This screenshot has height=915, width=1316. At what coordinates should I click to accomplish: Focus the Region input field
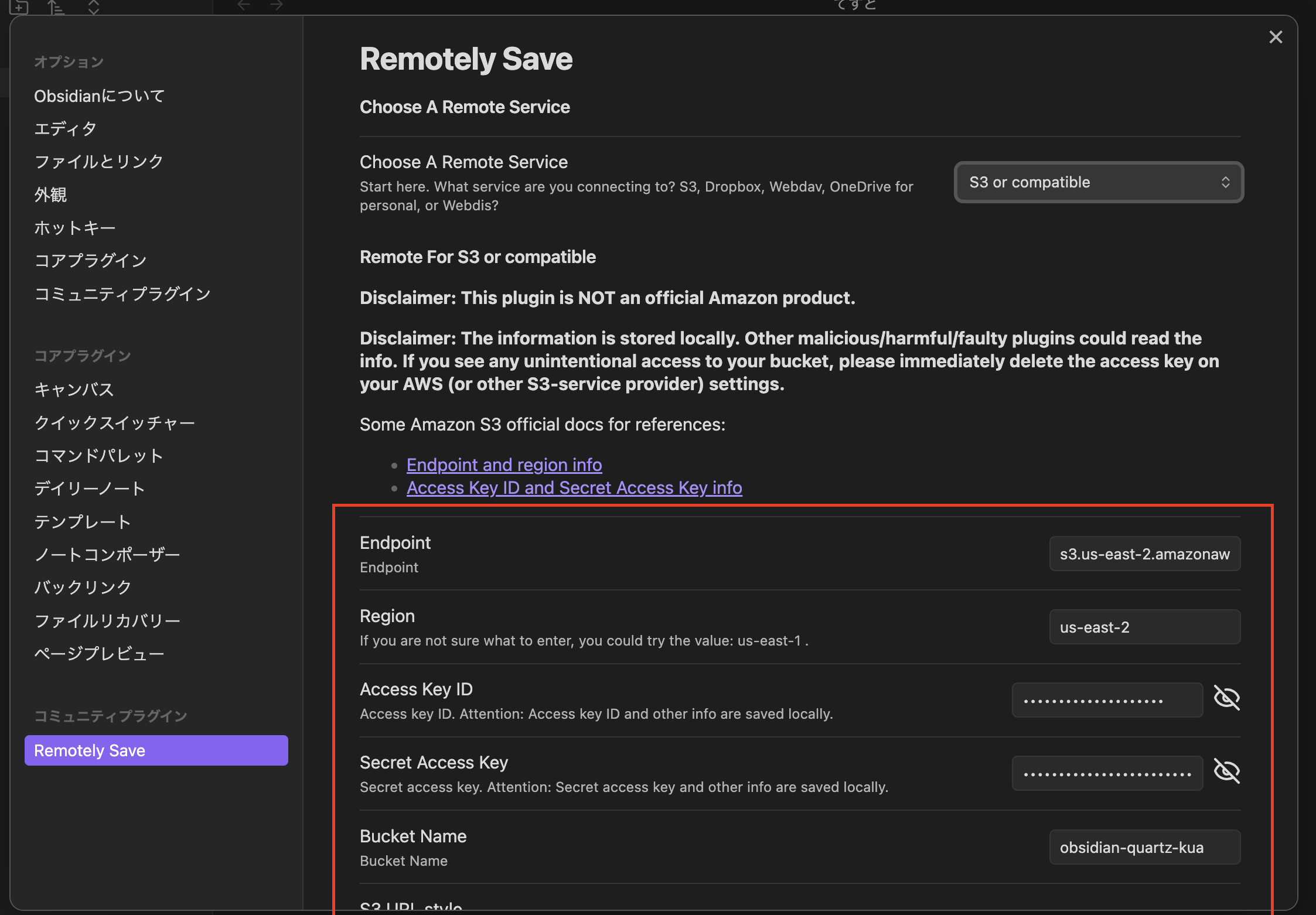(x=1144, y=627)
